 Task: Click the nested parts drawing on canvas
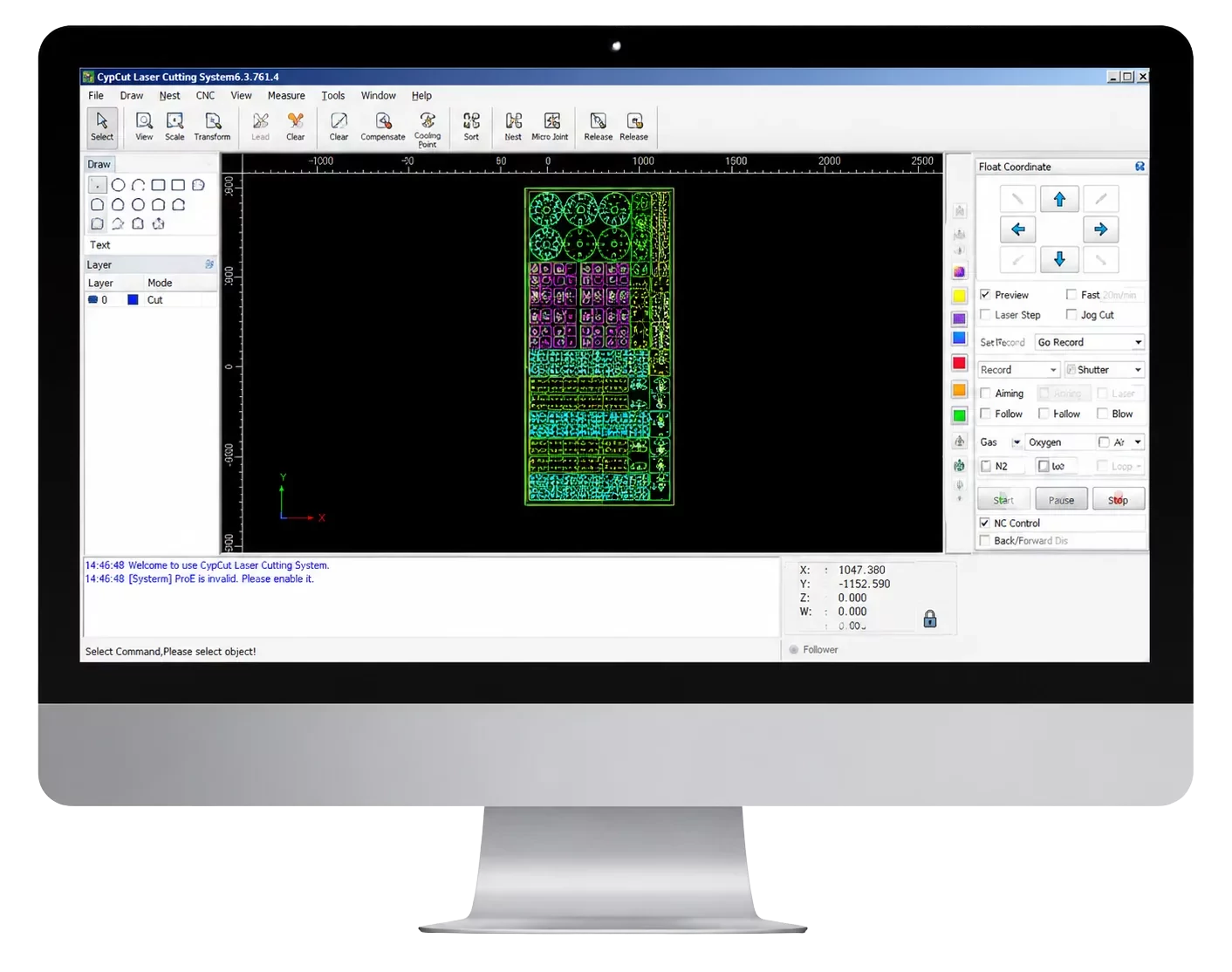pyautogui.click(x=599, y=346)
